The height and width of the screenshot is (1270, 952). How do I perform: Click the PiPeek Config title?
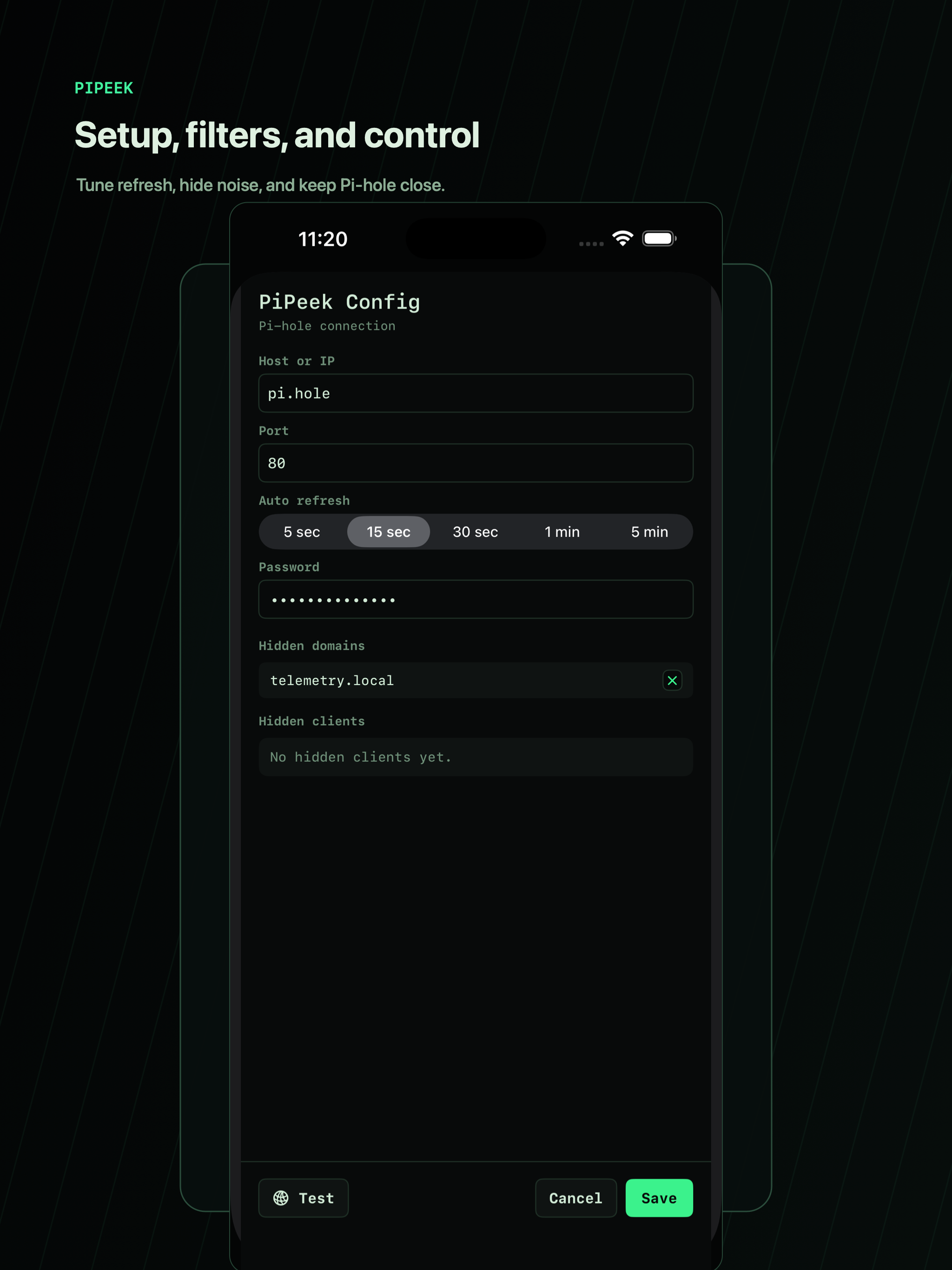click(339, 303)
